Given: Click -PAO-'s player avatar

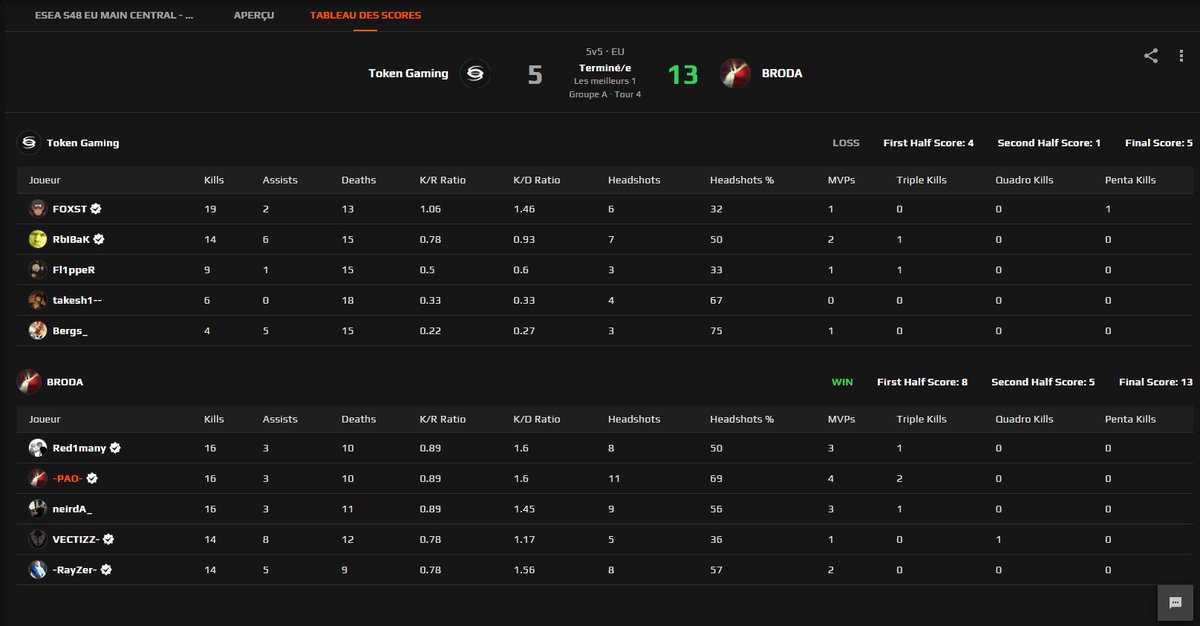Looking at the screenshot, I should point(36,478).
